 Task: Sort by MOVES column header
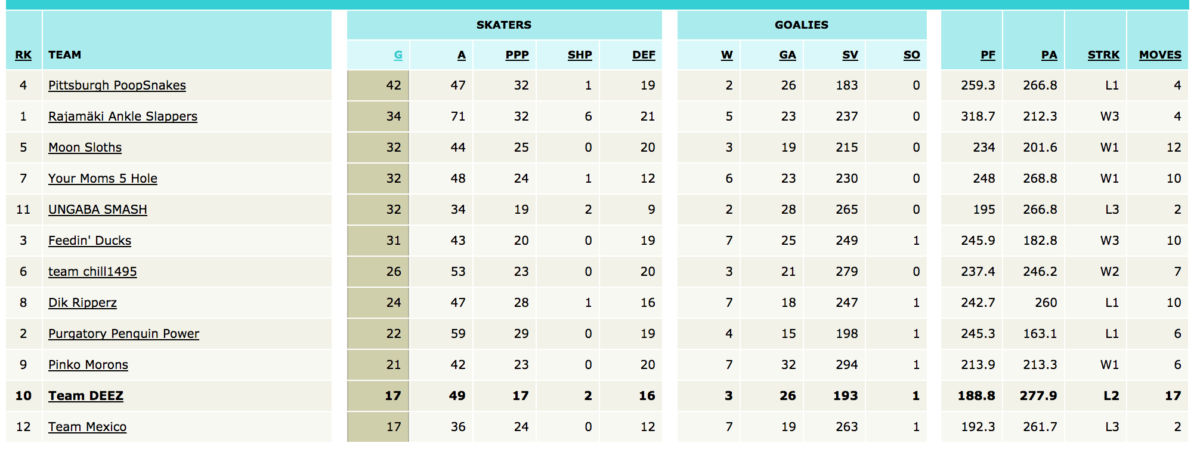(x=1160, y=55)
